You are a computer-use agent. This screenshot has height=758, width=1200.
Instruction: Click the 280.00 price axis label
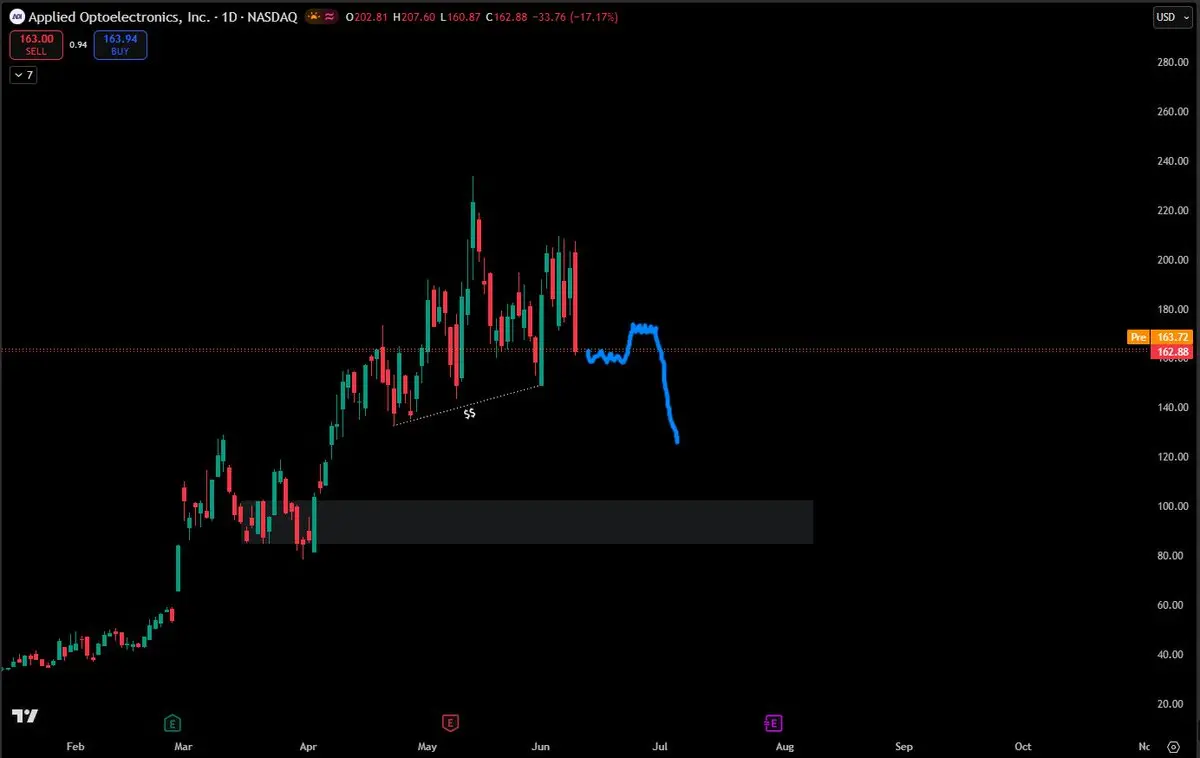pos(1172,62)
